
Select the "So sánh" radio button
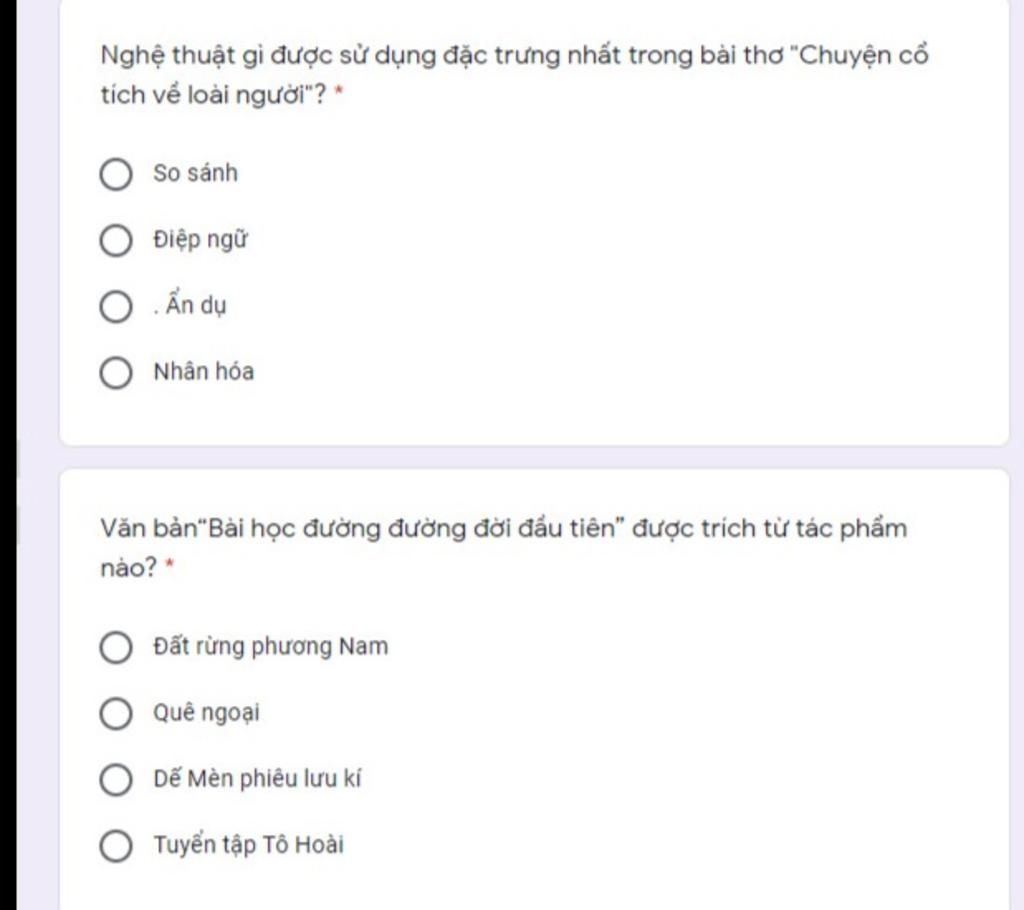[116, 175]
